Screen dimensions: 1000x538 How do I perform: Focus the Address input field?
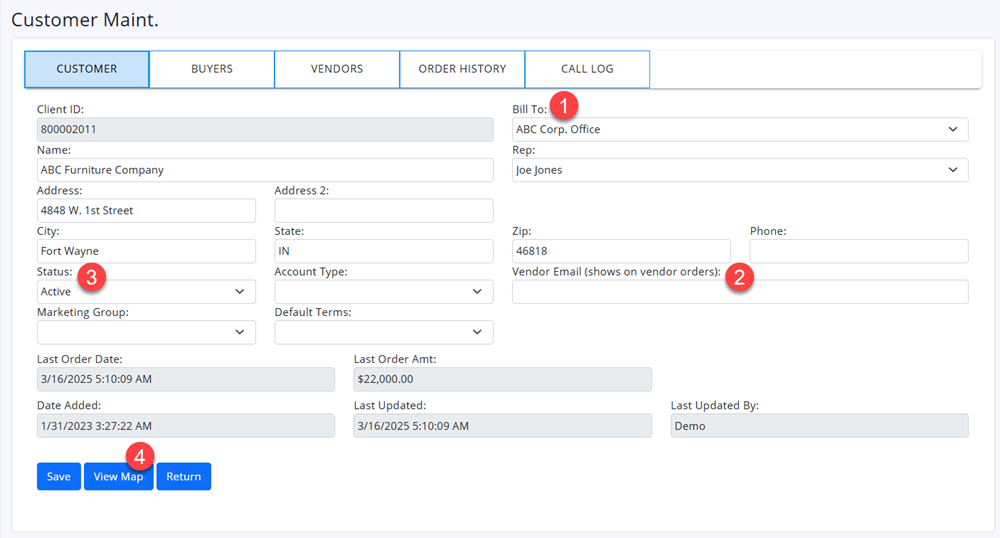[145, 210]
